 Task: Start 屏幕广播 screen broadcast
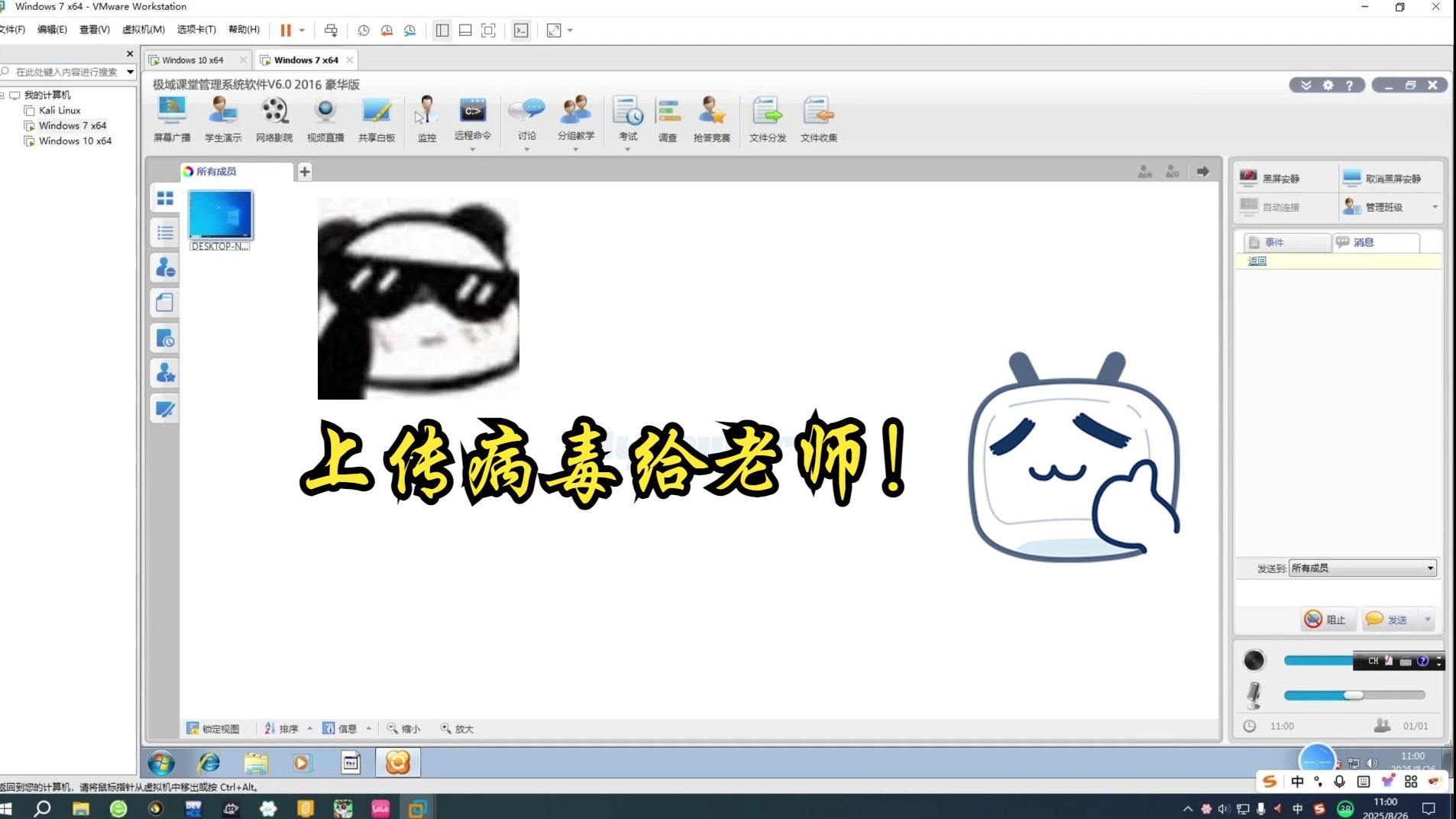(172, 120)
